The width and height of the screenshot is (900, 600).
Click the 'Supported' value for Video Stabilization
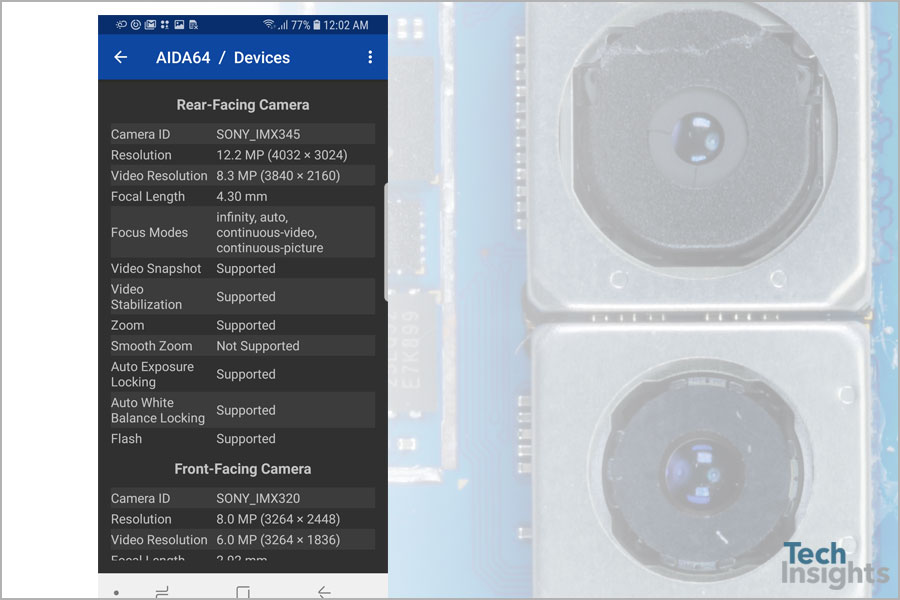tap(246, 296)
